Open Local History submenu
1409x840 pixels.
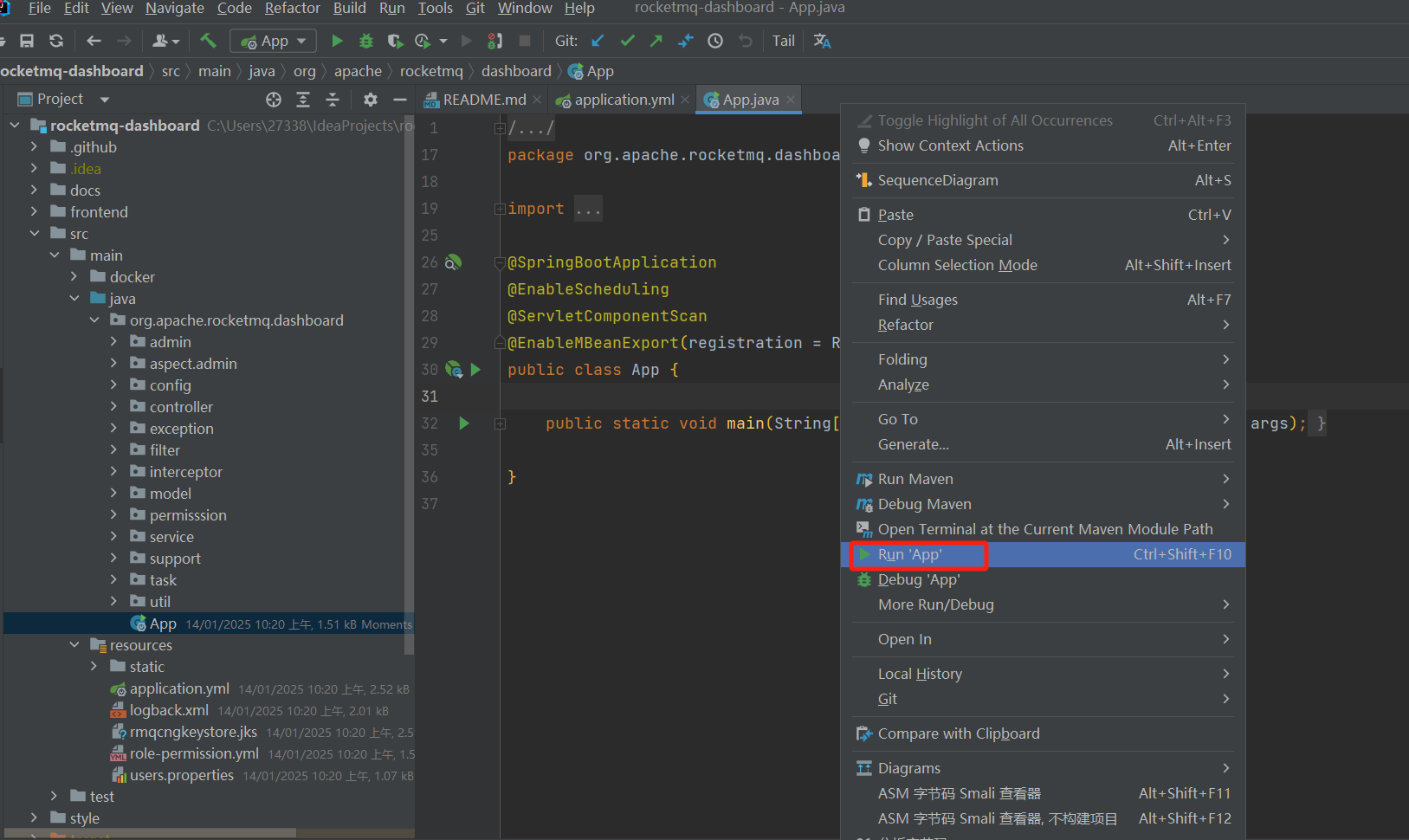(x=1043, y=674)
